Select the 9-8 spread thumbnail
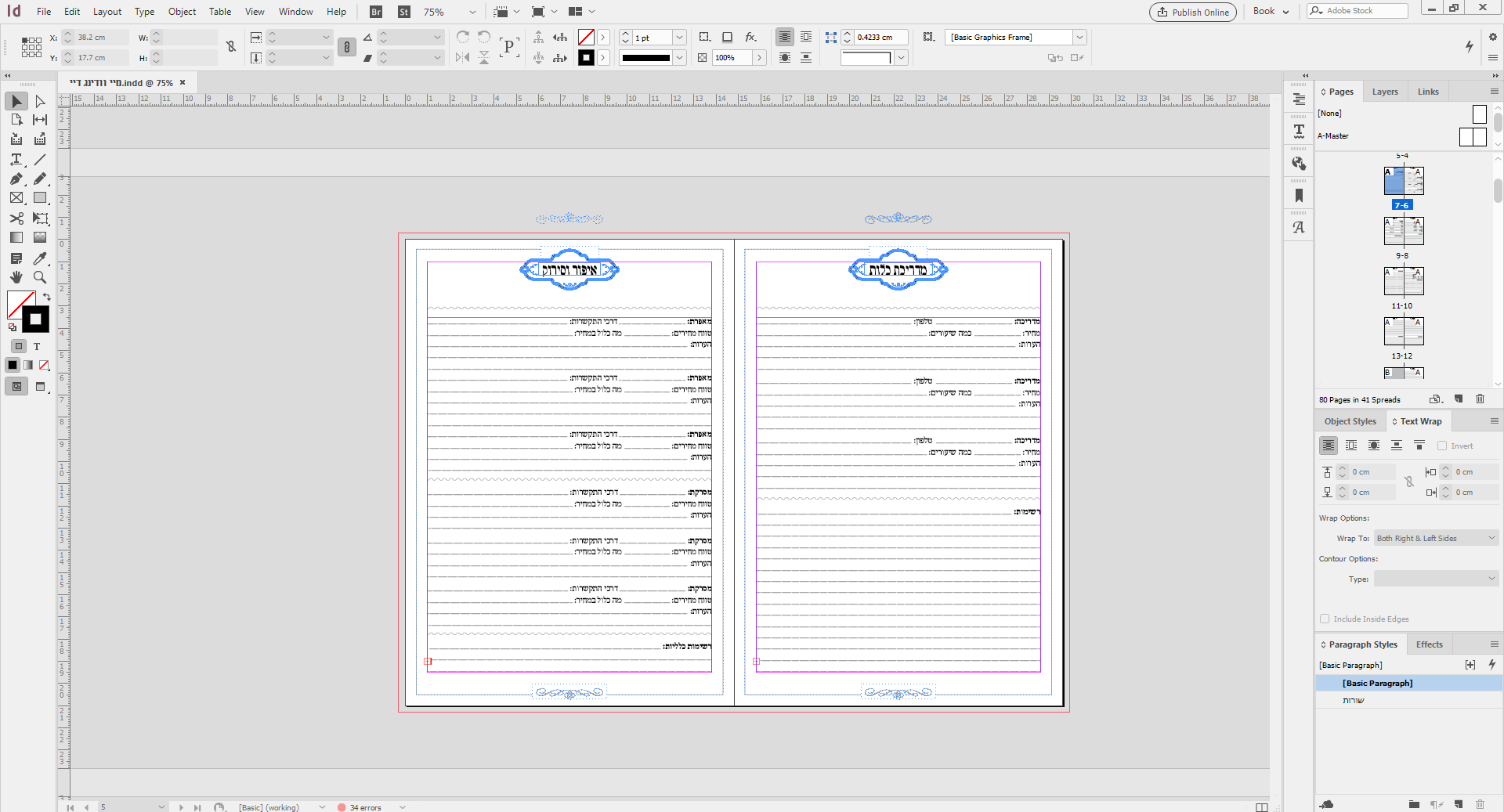The height and width of the screenshot is (812, 1504). click(x=1403, y=232)
